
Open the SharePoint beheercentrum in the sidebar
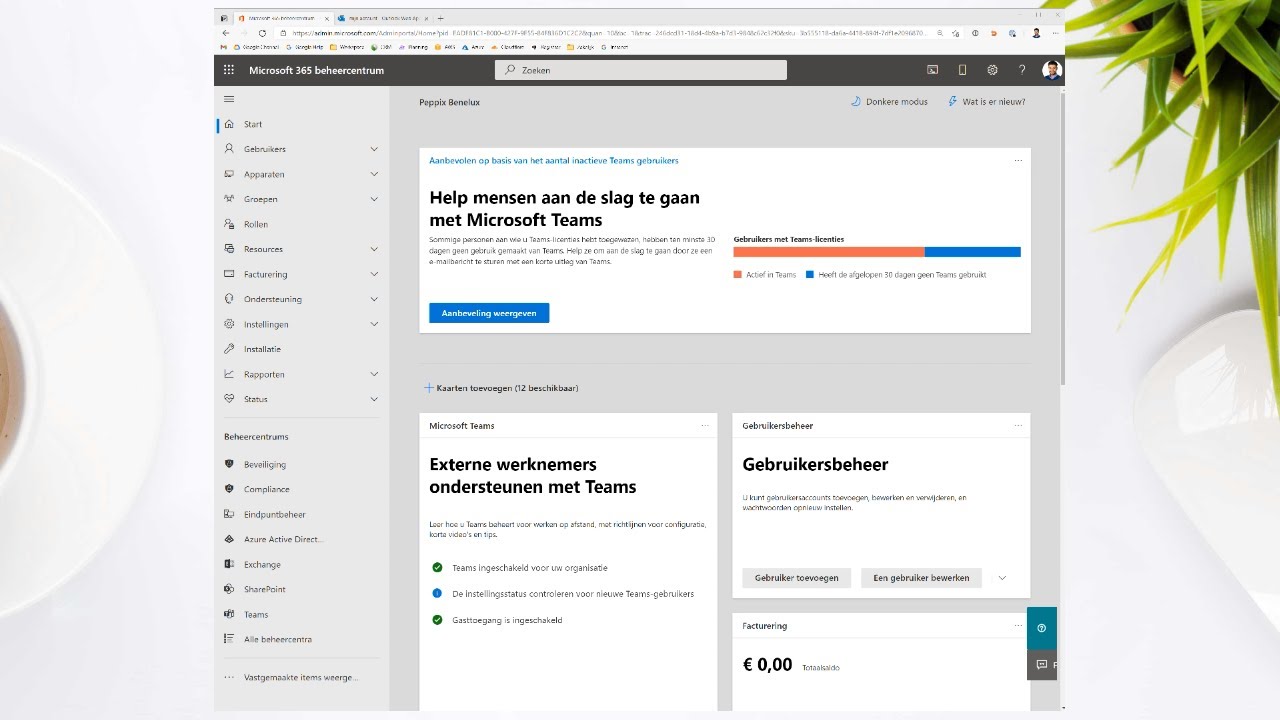pyautogui.click(x=266, y=589)
